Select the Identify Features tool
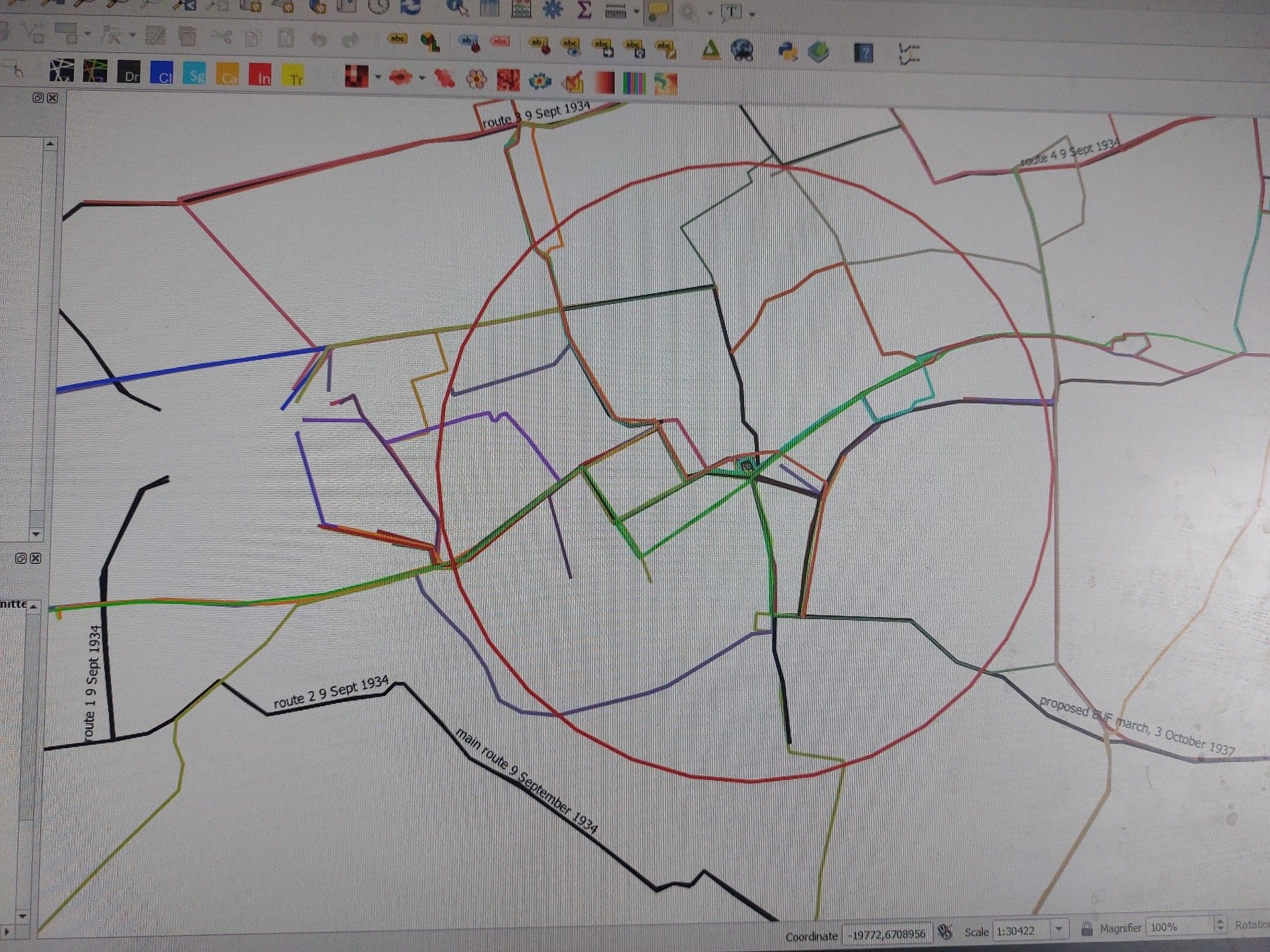Screen dimensions: 1270x952 [457, 8]
